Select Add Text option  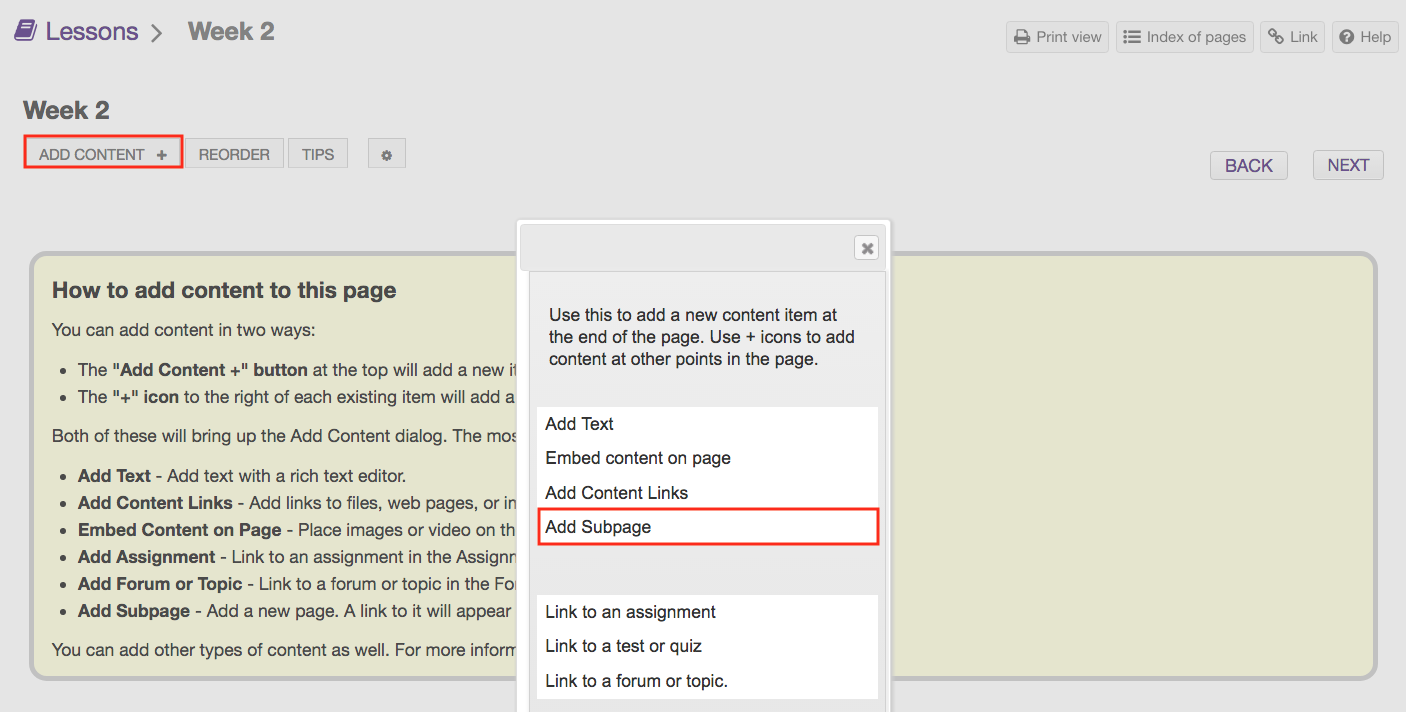[580, 424]
